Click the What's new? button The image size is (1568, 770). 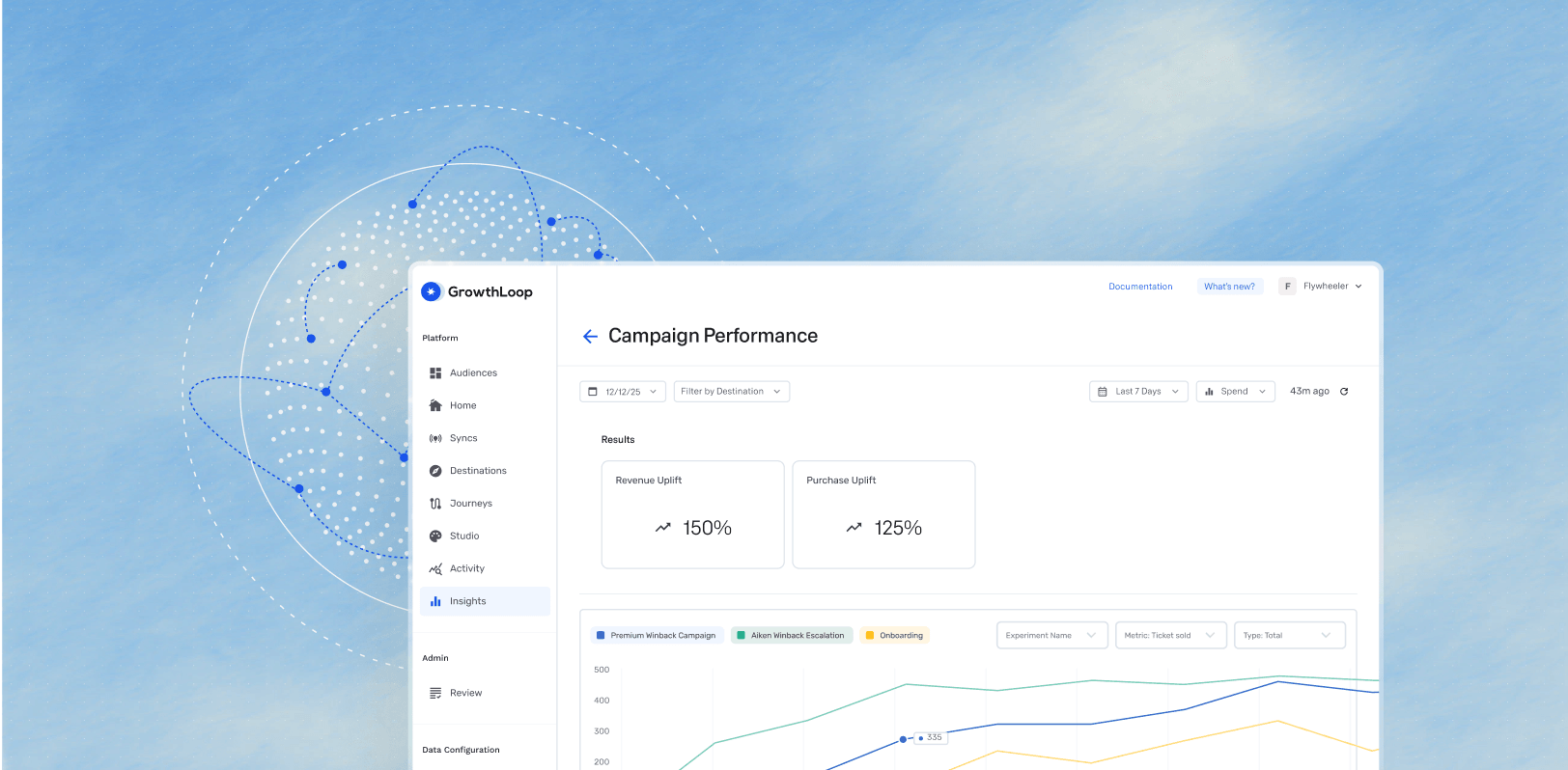coord(1229,287)
